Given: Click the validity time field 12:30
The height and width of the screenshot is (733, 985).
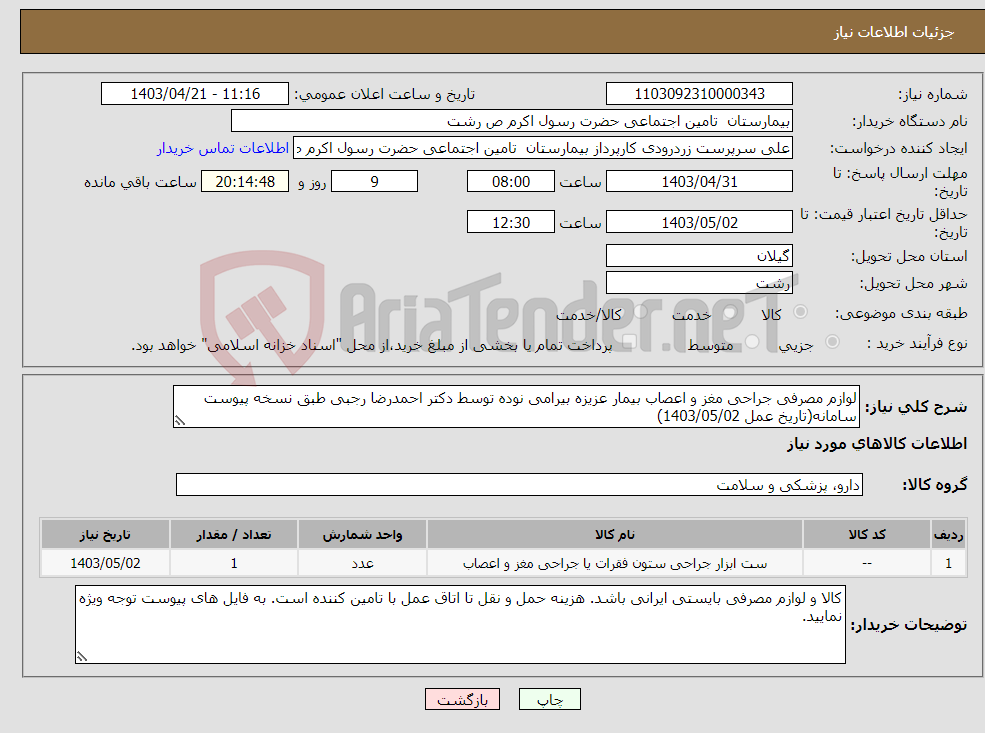Looking at the screenshot, I should click(x=511, y=222).
